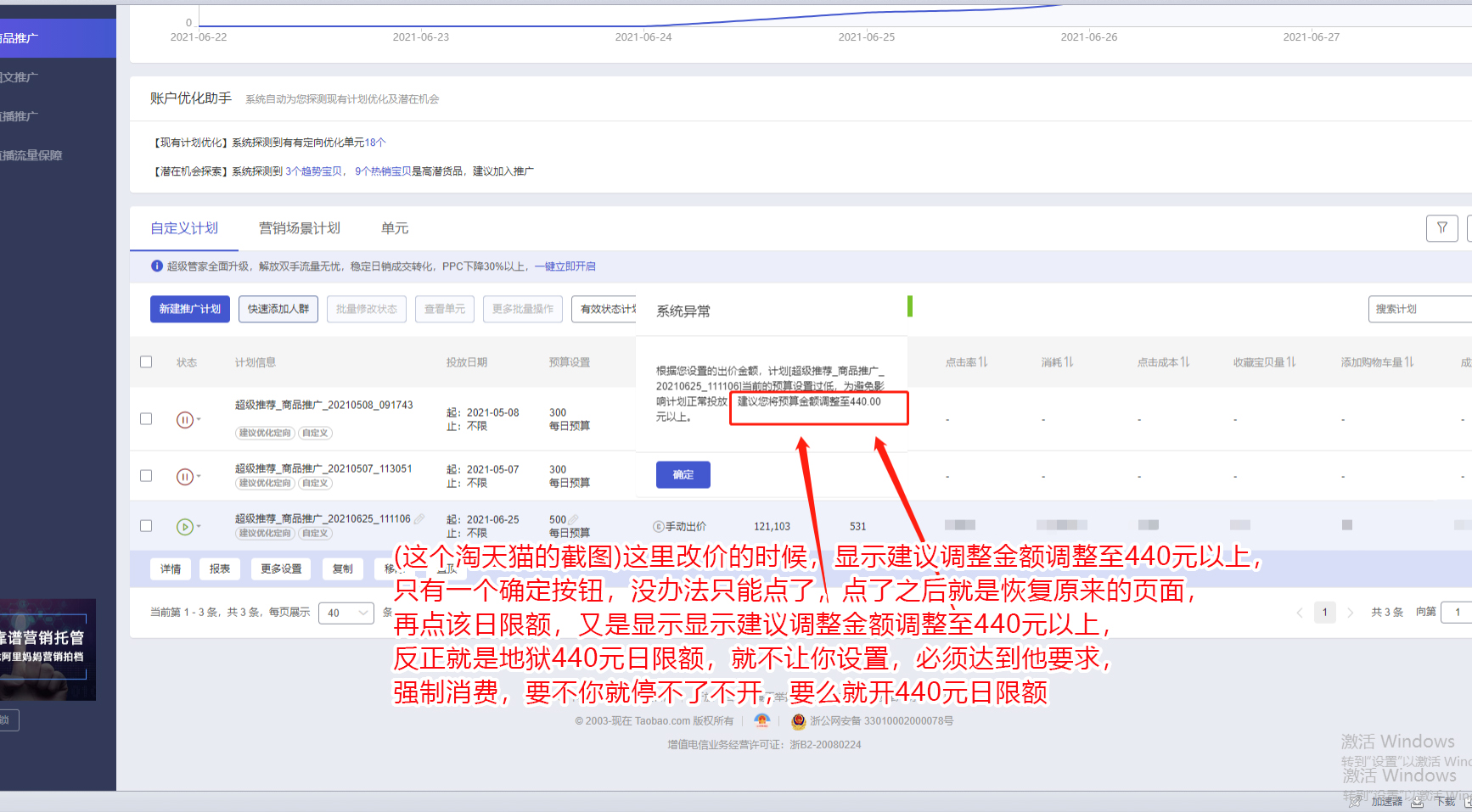Image resolution: width=1472 pixels, height=812 pixels.
Task: Click 新建推广计划 button
Action: (x=190, y=309)
